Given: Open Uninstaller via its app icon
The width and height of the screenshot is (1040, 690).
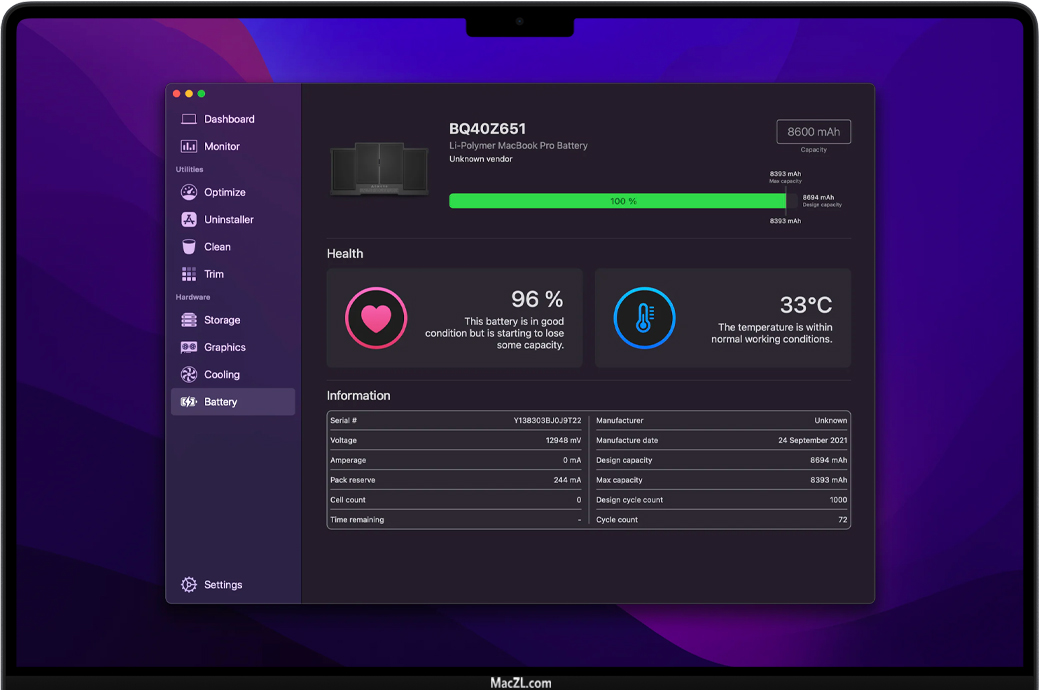Looking at the screenshot, I should point(188,219).
